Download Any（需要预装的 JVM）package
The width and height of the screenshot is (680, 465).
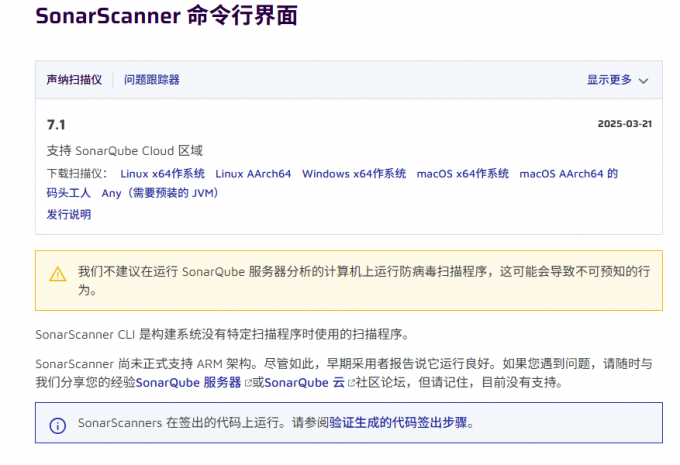click(x=160, y=193)
